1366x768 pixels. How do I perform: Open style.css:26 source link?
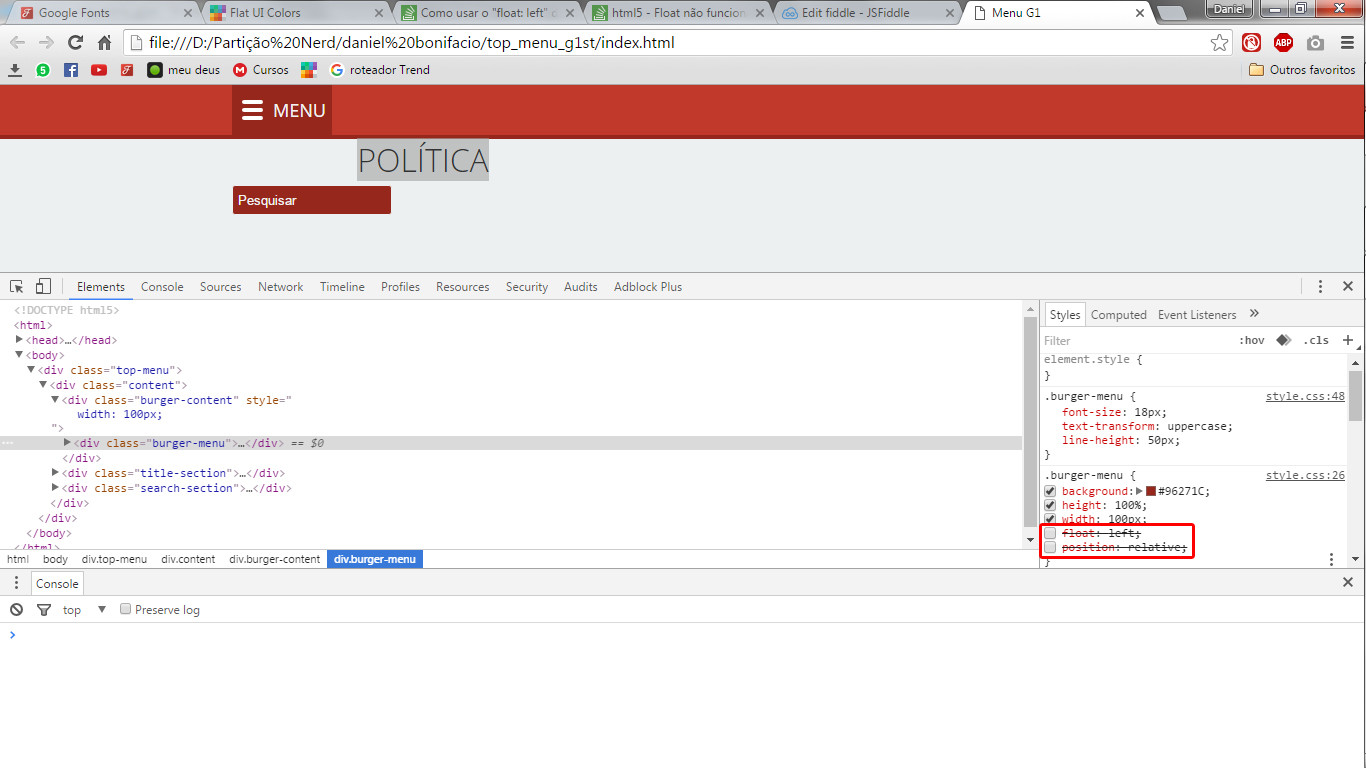click(x=1305, y=476)
